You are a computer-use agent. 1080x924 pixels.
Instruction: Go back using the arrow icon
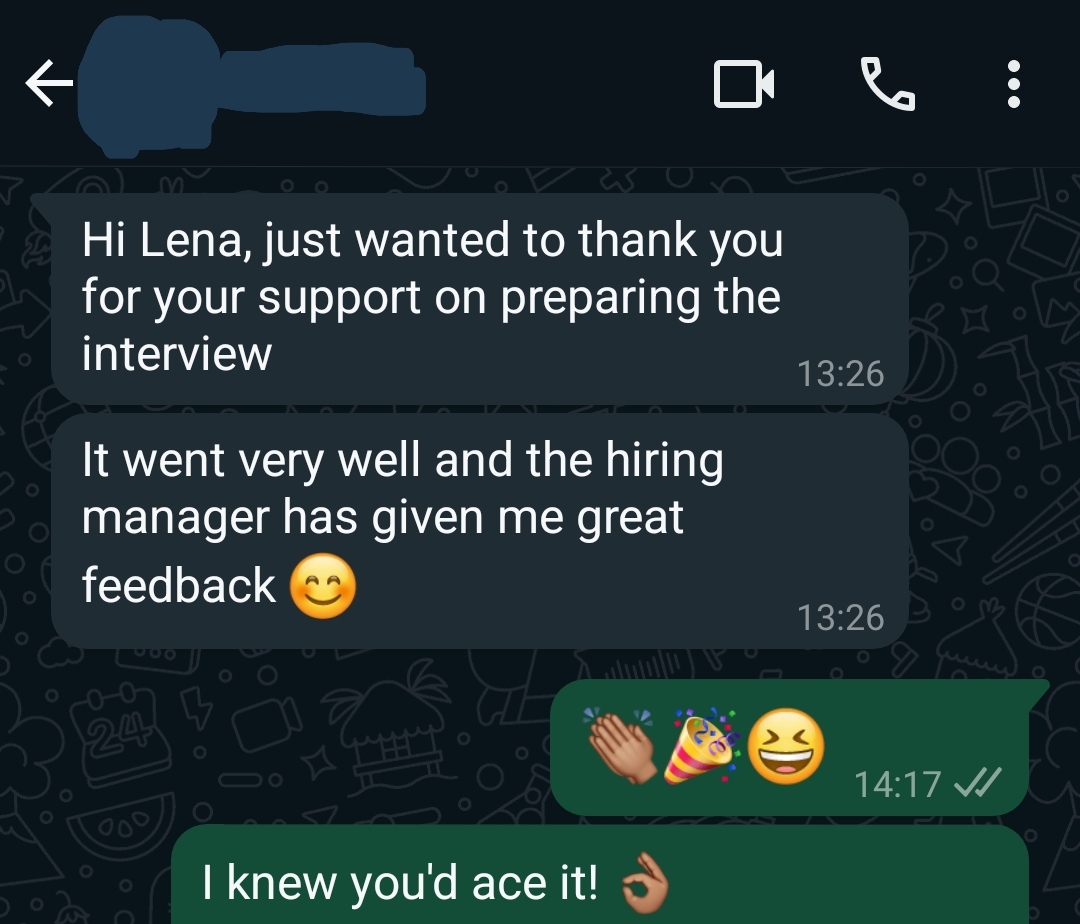(49, 83)
